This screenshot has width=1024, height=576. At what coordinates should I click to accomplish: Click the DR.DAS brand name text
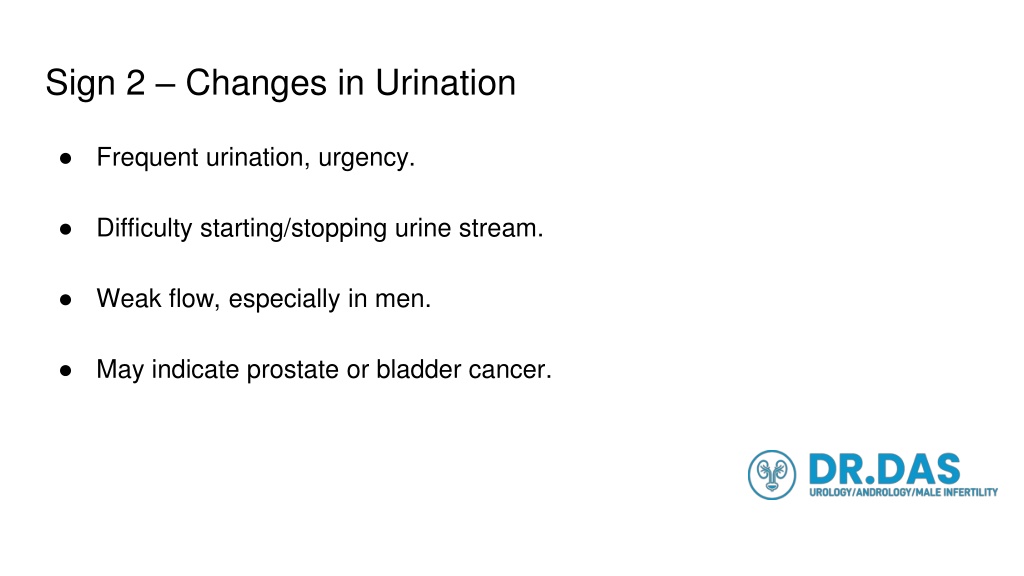pyautogui.click(x=884, y=470)
